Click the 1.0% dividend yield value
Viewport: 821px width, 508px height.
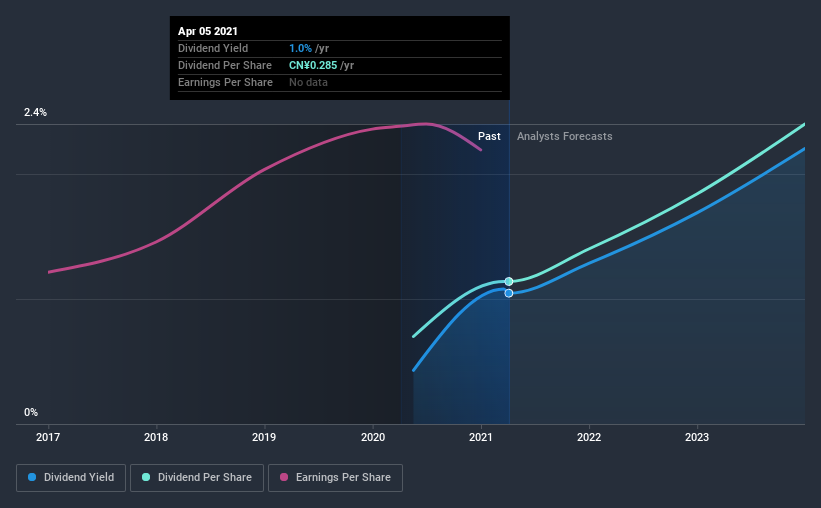(301, 48)
